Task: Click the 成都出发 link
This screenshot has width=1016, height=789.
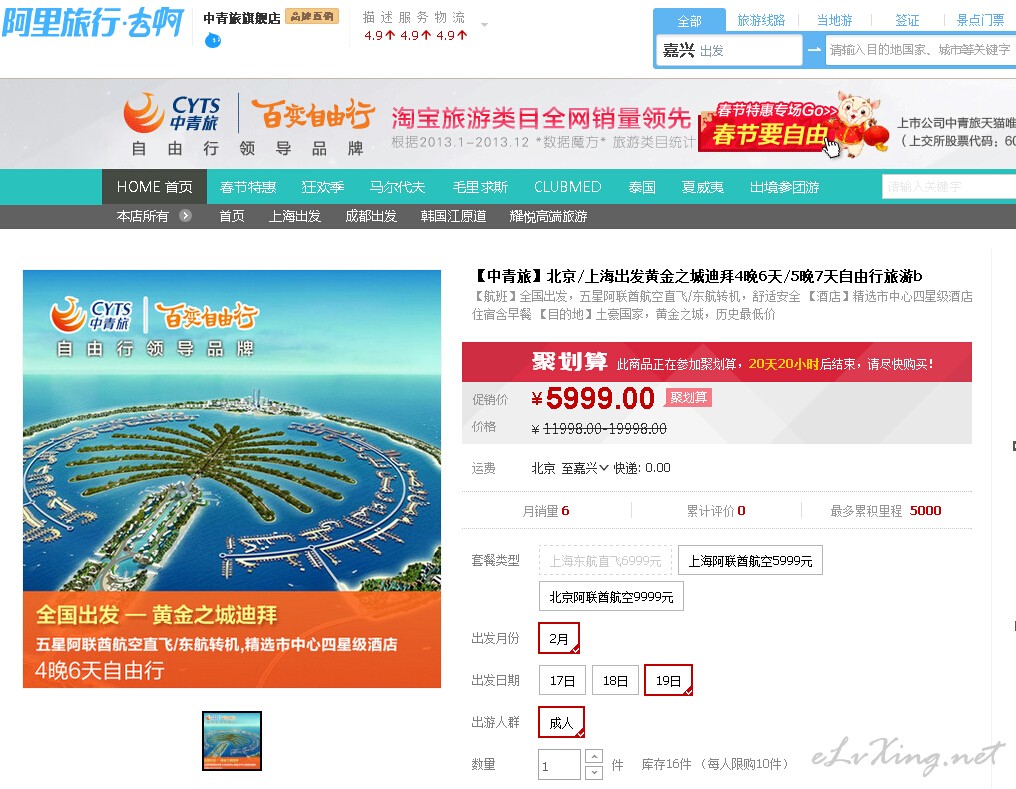Action: 371,216
